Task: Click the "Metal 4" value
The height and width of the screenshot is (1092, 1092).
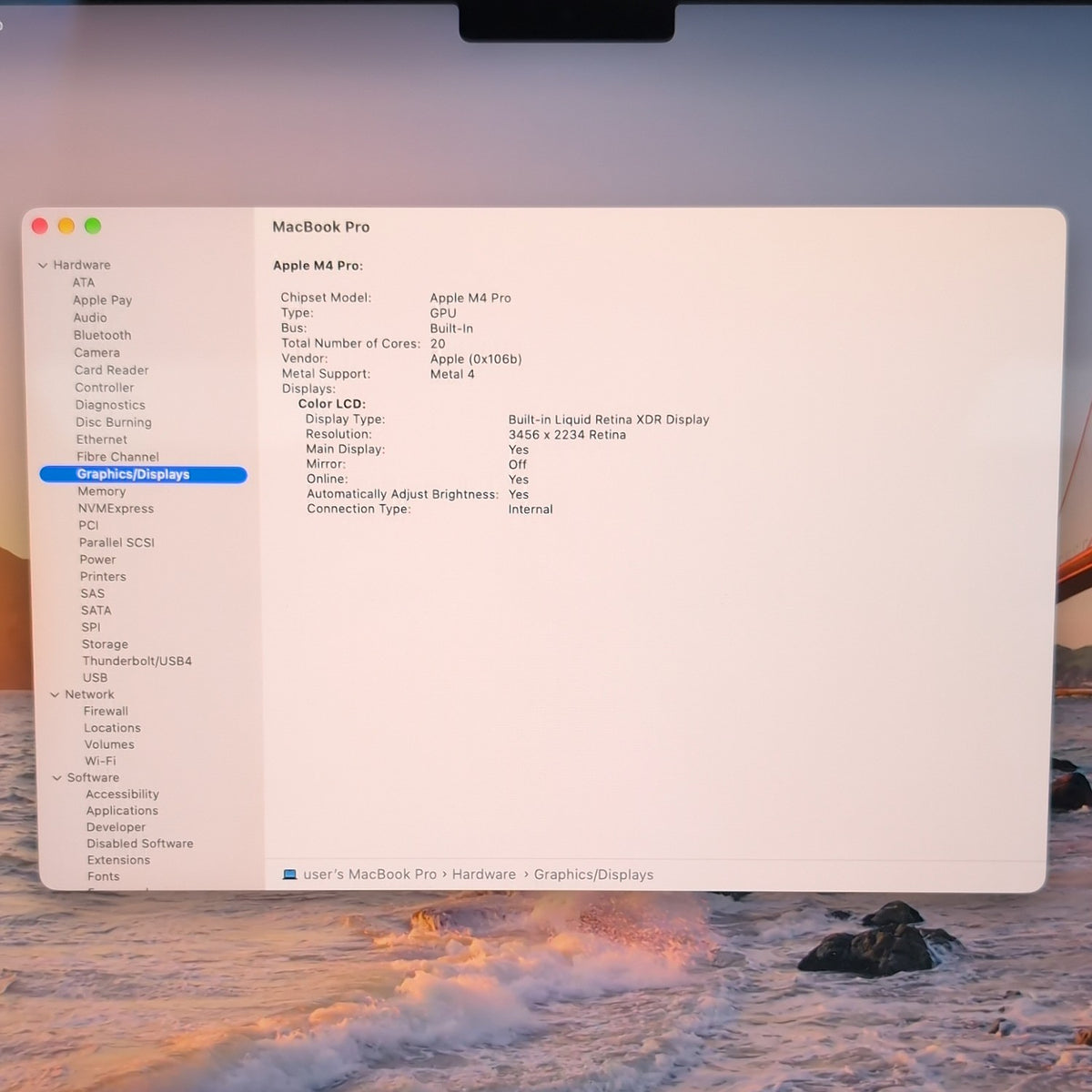Action: [x=452, y=374]
